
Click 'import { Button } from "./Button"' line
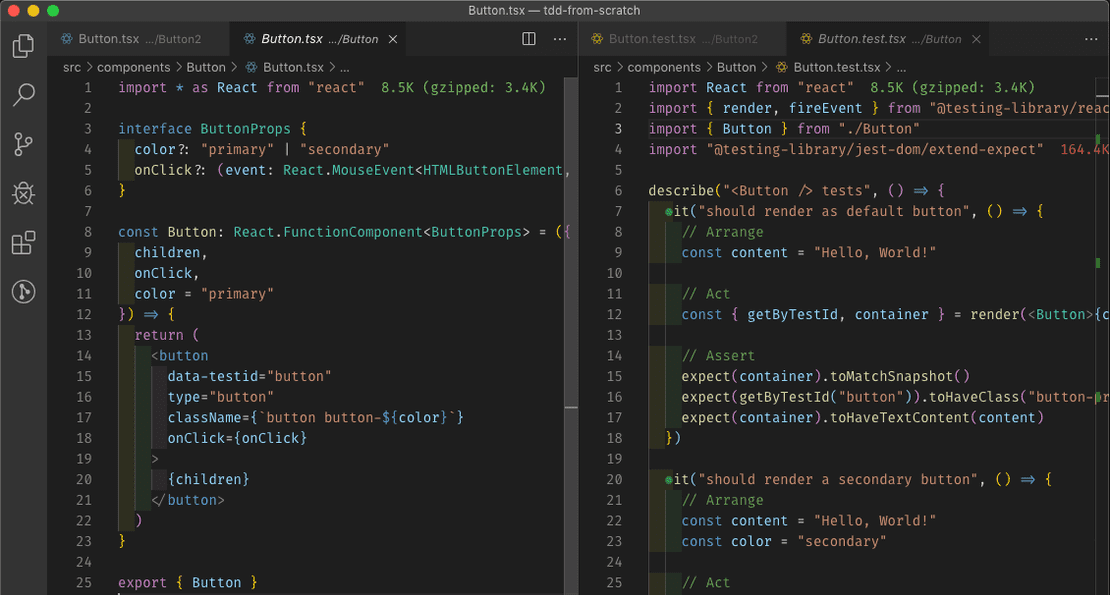[x=784, y=129]
